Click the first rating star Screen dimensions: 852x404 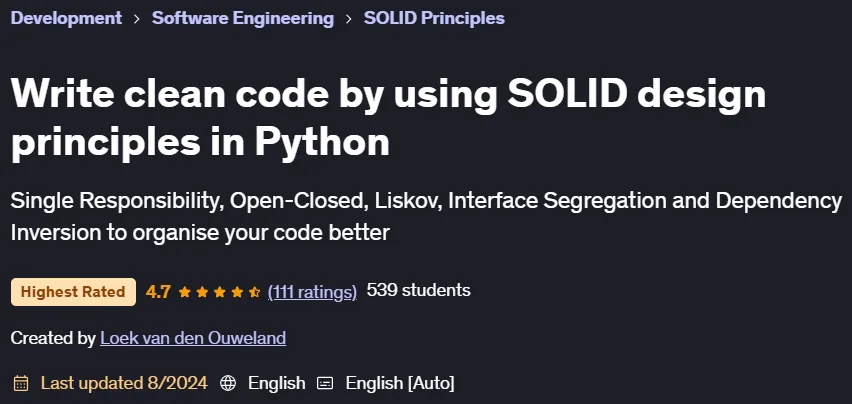185,292
